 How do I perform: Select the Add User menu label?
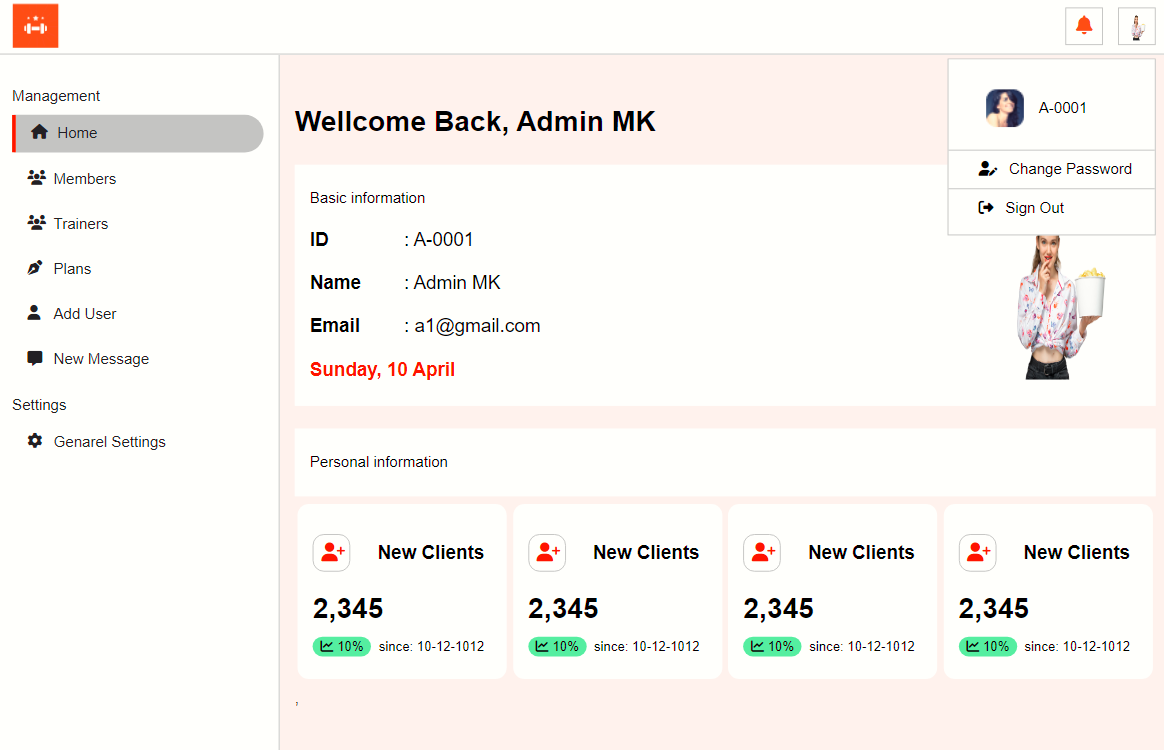(x=85, y=314)
